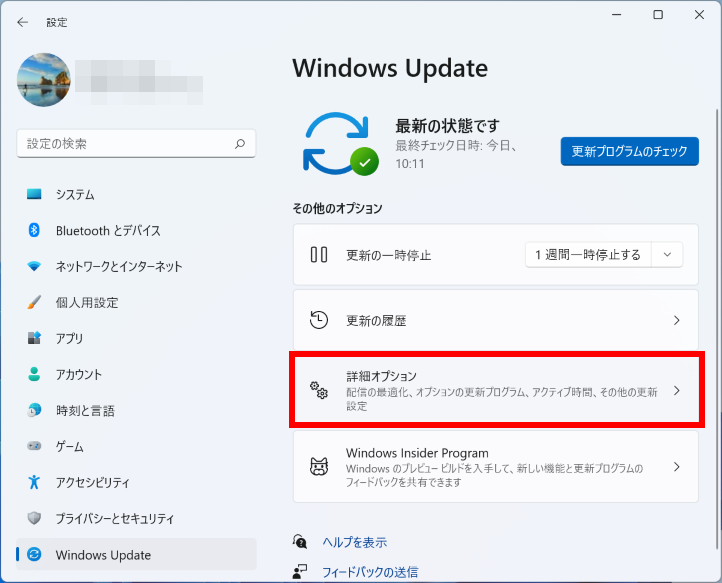722x583 pixels.
Task: Click the chevron on the 詳細オプション row
Action: pyautogui.click(x=676, y=391)
